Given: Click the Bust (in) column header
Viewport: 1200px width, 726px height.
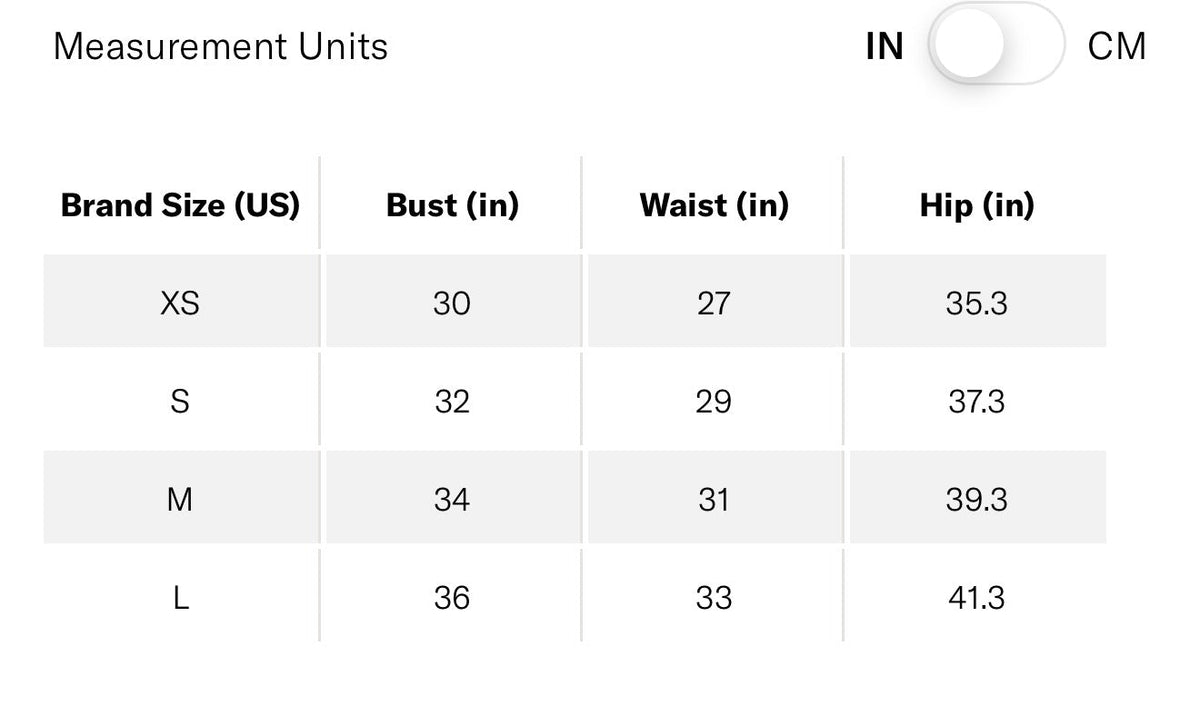Looking at the screenshot, I should coord(452,205).
